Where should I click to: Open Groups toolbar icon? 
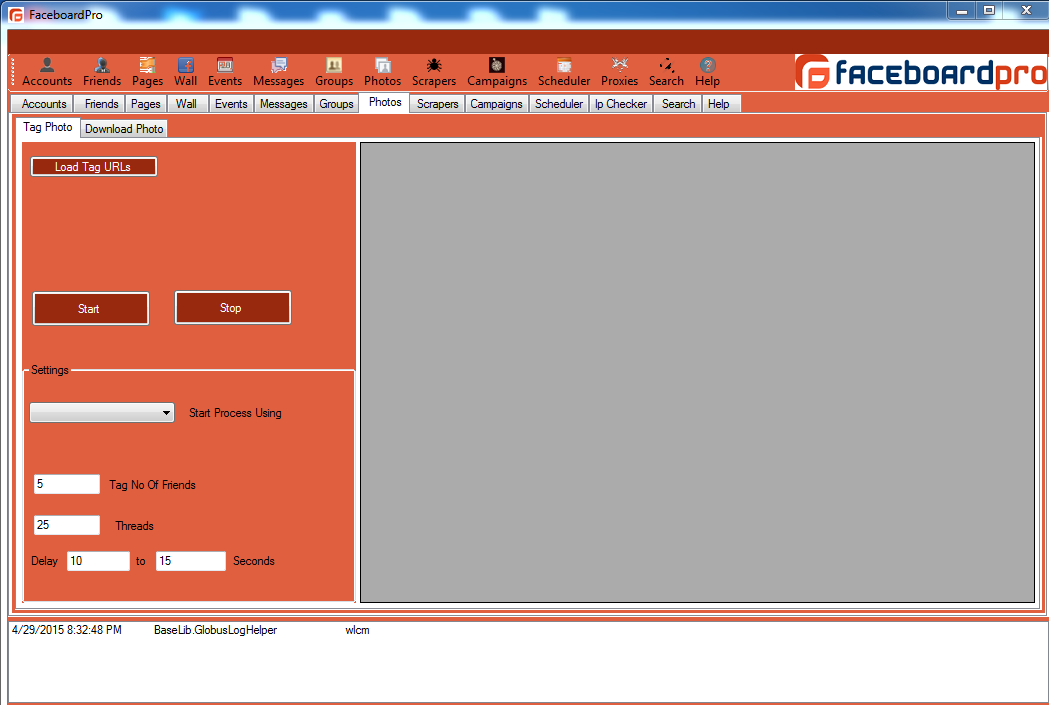(x=334, y=72)
